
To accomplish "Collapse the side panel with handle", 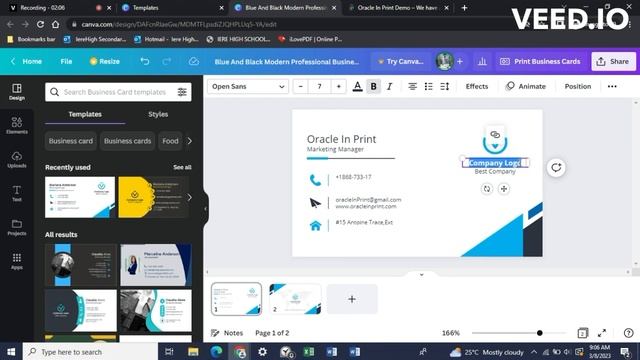I will tap(205, 209).
